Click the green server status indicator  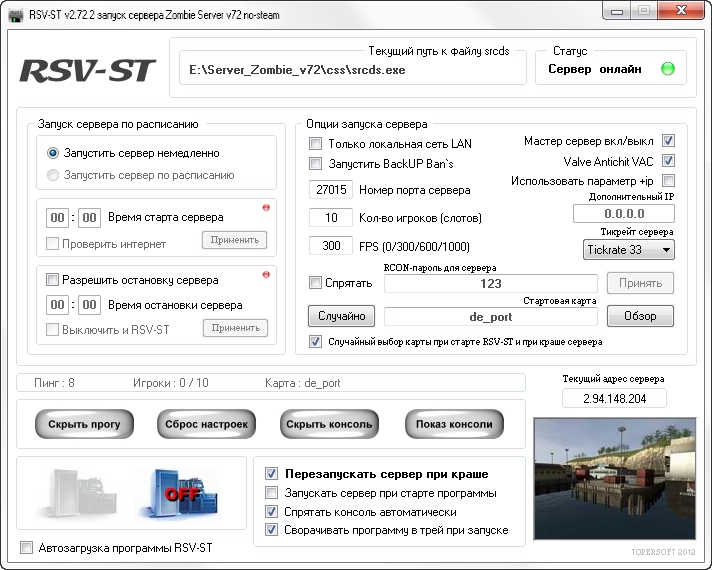668,69
